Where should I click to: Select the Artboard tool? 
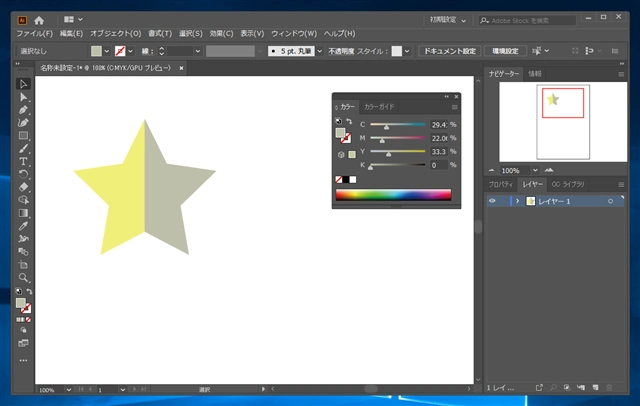[23, 264]
